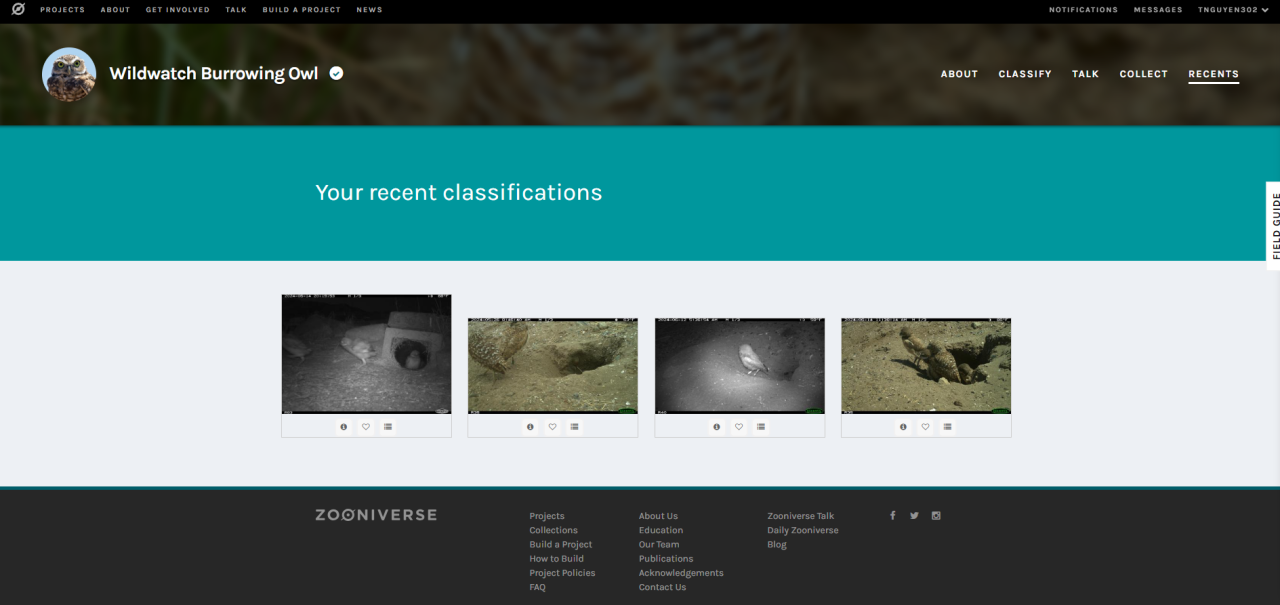
Task: Open Build a Project in top navigation
Action: click(x=301, y=10)
